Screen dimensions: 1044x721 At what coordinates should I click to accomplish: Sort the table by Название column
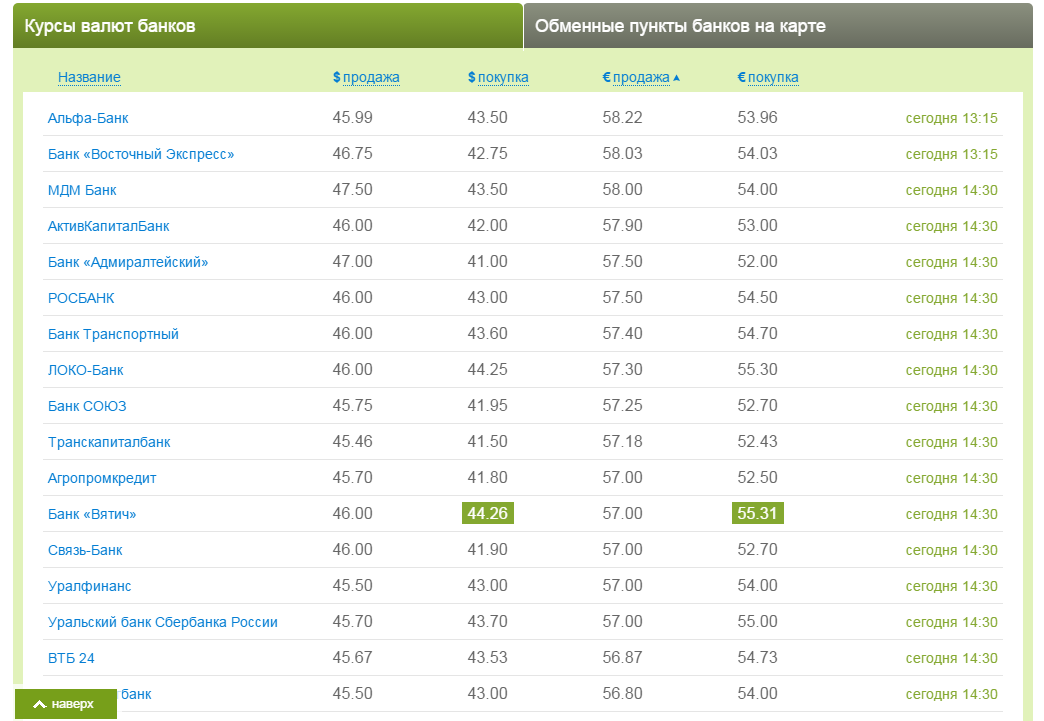[89, 77]
